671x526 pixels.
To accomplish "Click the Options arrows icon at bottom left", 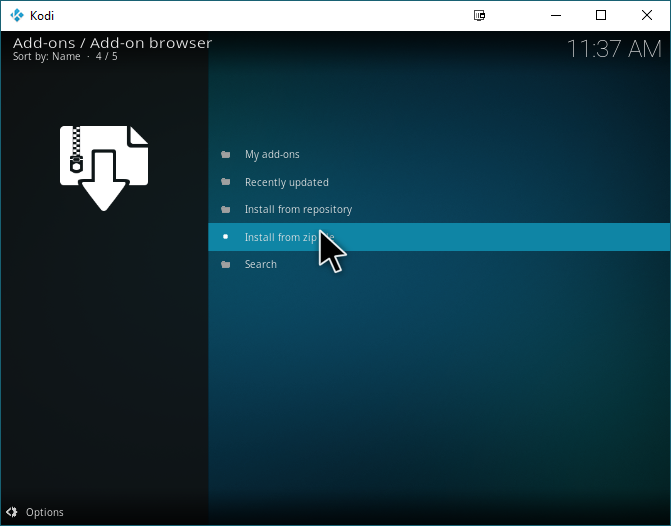I will tap(12, 512).
